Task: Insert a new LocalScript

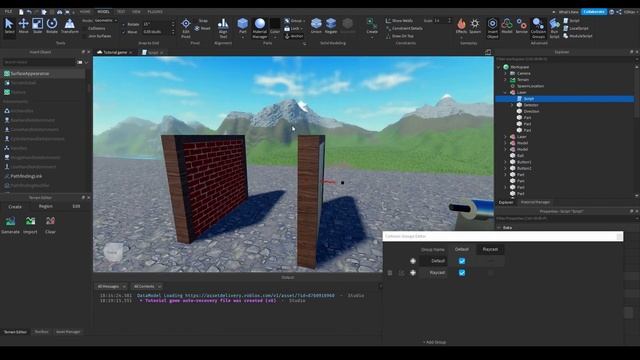Action: (x=576, y=28)
